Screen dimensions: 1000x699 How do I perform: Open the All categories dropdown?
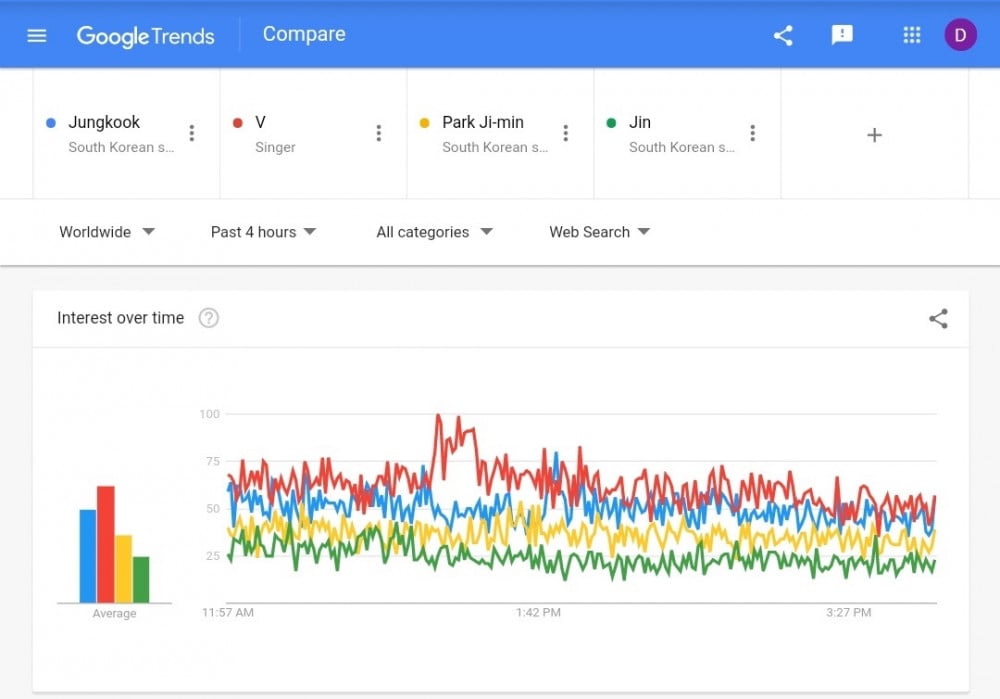[434, 232]
